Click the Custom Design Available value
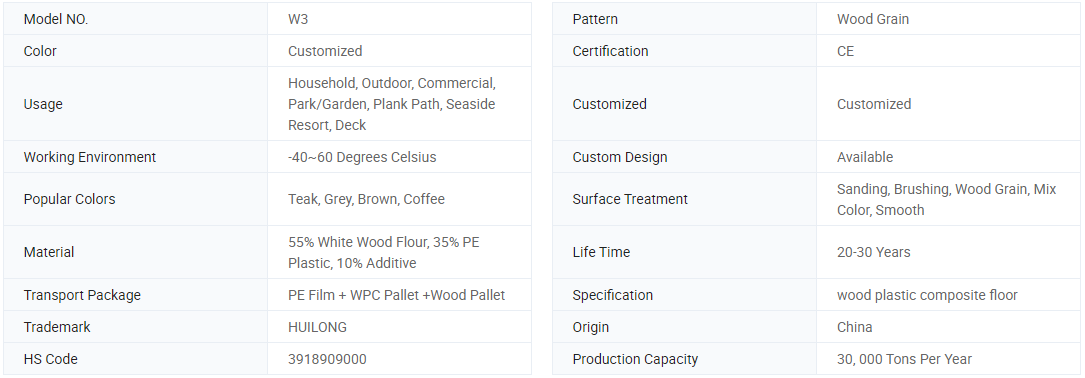Viewport: 1085px width, 378px height. 865,157
